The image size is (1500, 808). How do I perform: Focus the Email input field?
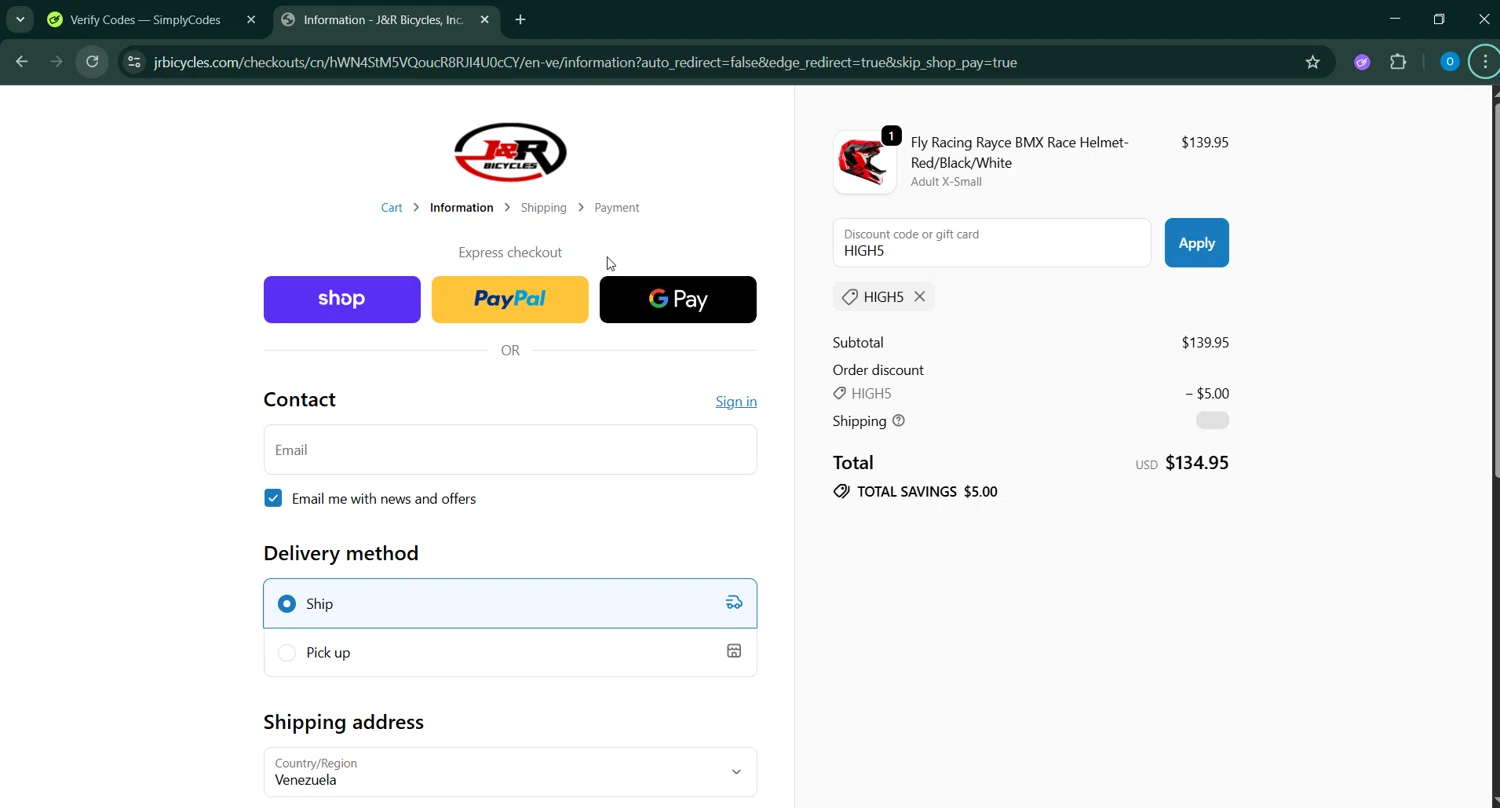click(510, 450)
